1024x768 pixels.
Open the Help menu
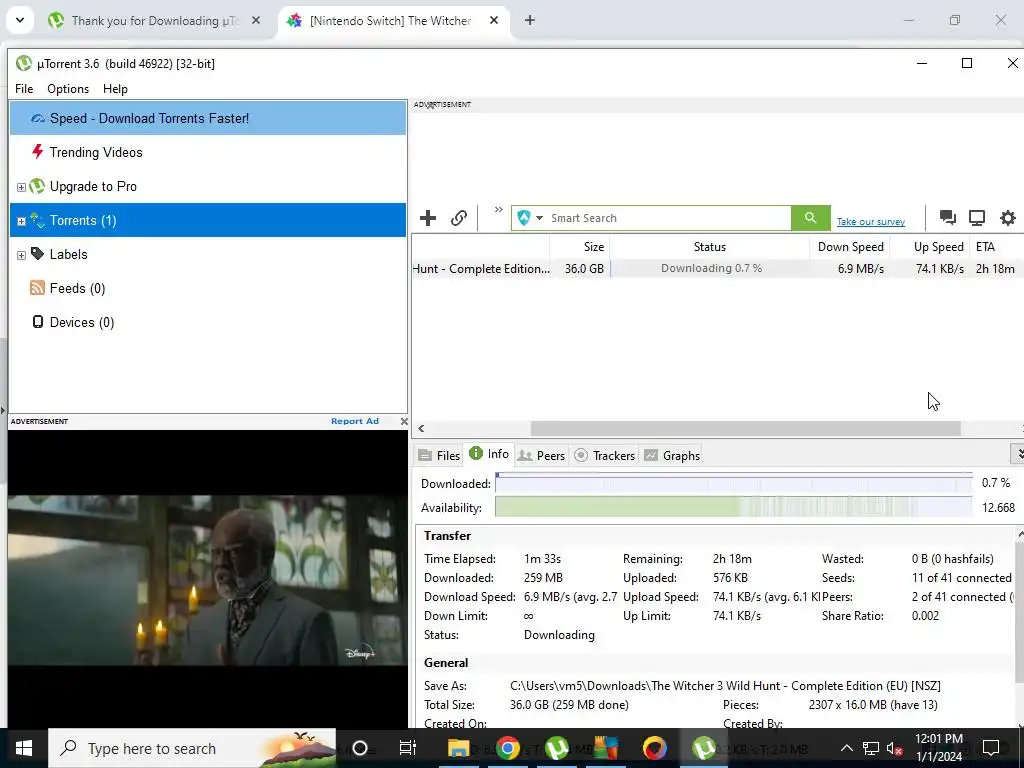point(116,89)
